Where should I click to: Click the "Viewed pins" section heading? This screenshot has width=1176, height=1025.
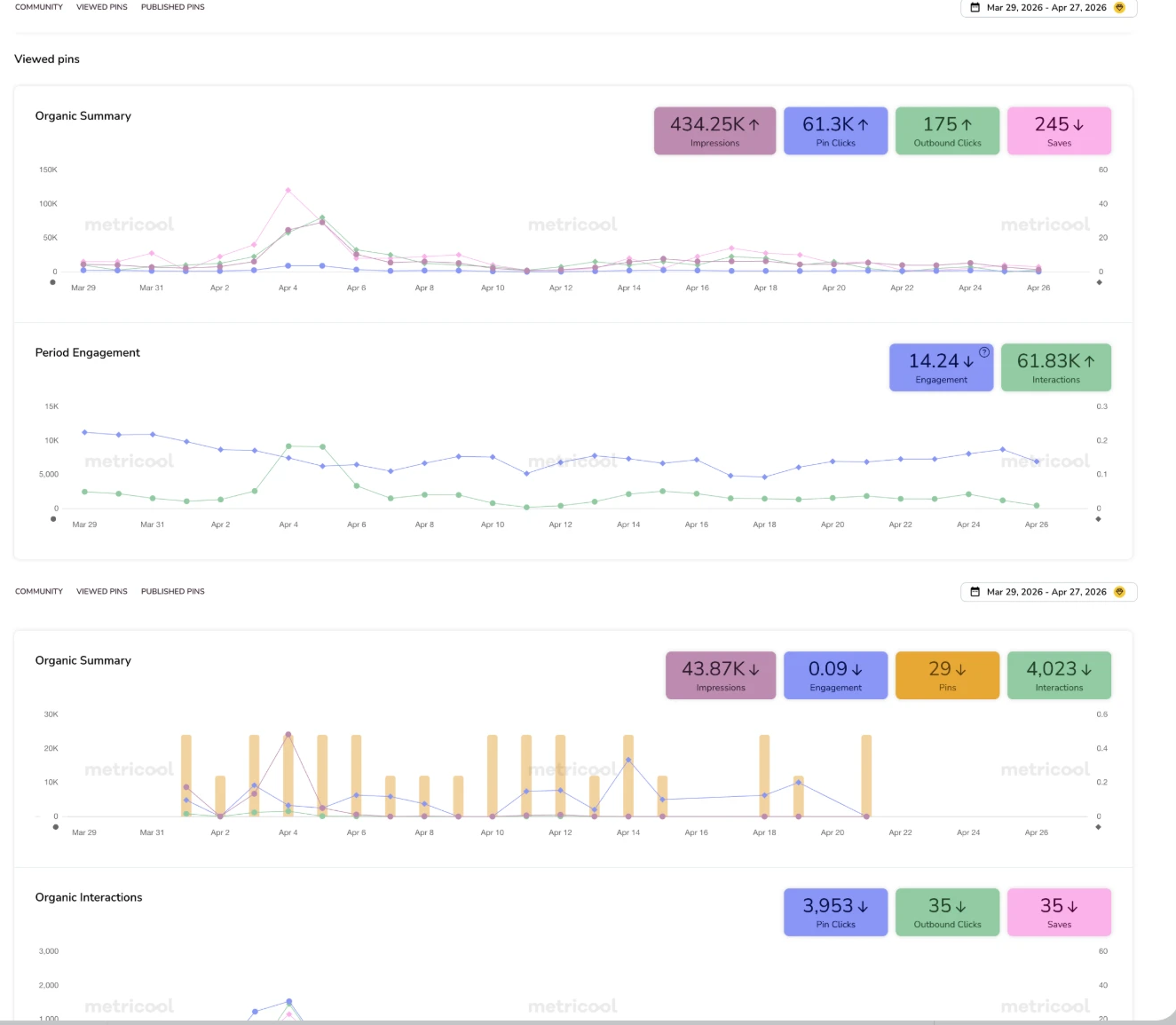[47, 59]
